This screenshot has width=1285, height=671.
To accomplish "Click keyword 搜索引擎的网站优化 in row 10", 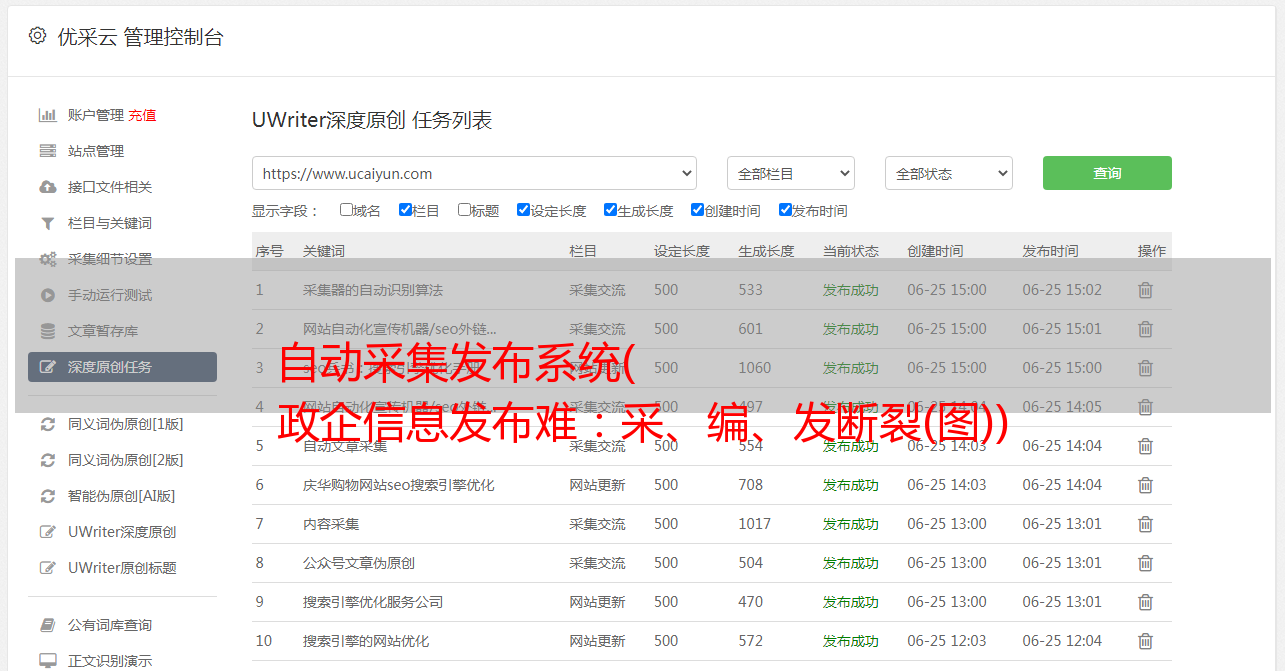I will point(366,641).
